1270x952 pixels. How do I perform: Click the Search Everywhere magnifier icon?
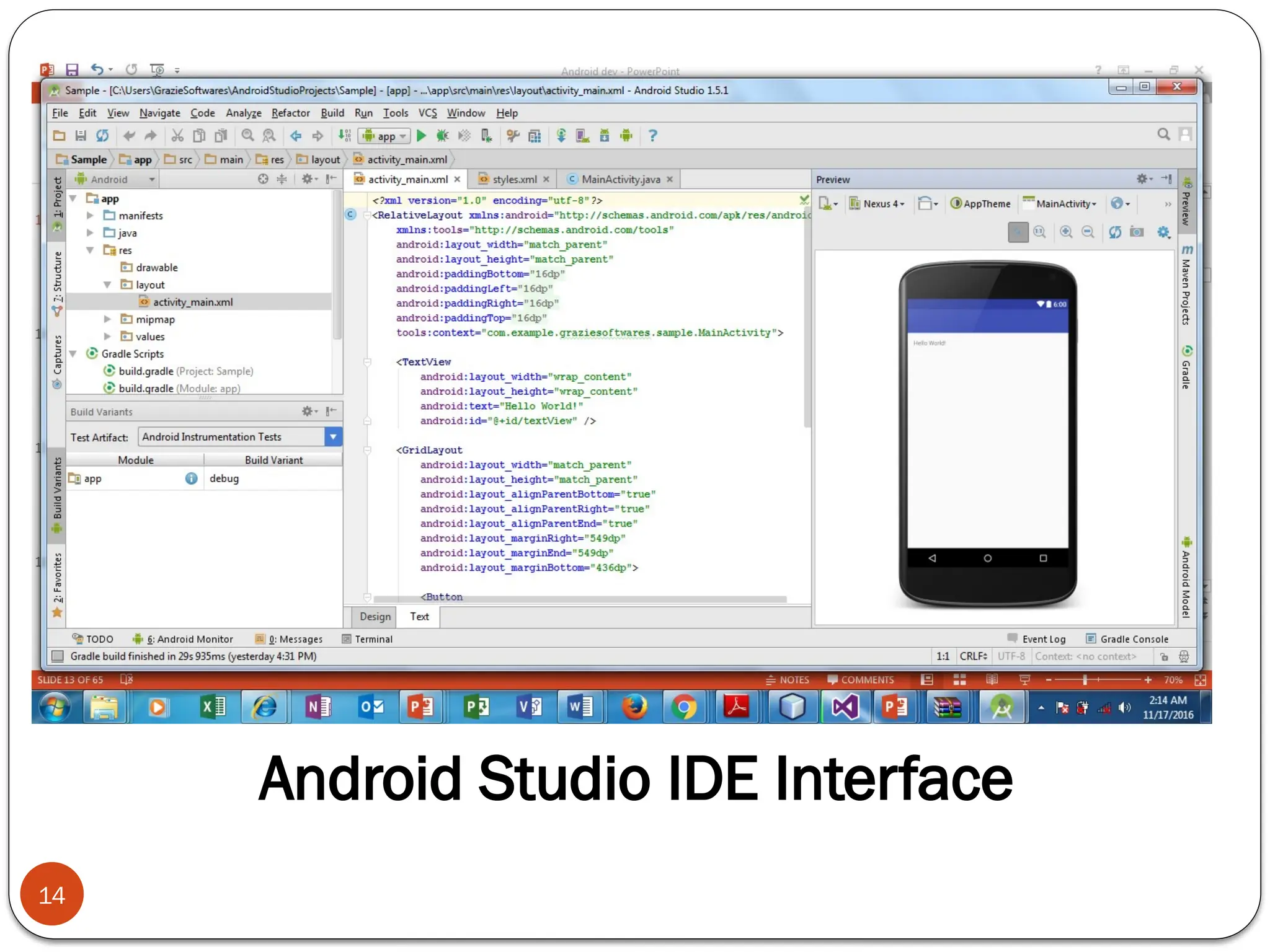(1163, 134)
